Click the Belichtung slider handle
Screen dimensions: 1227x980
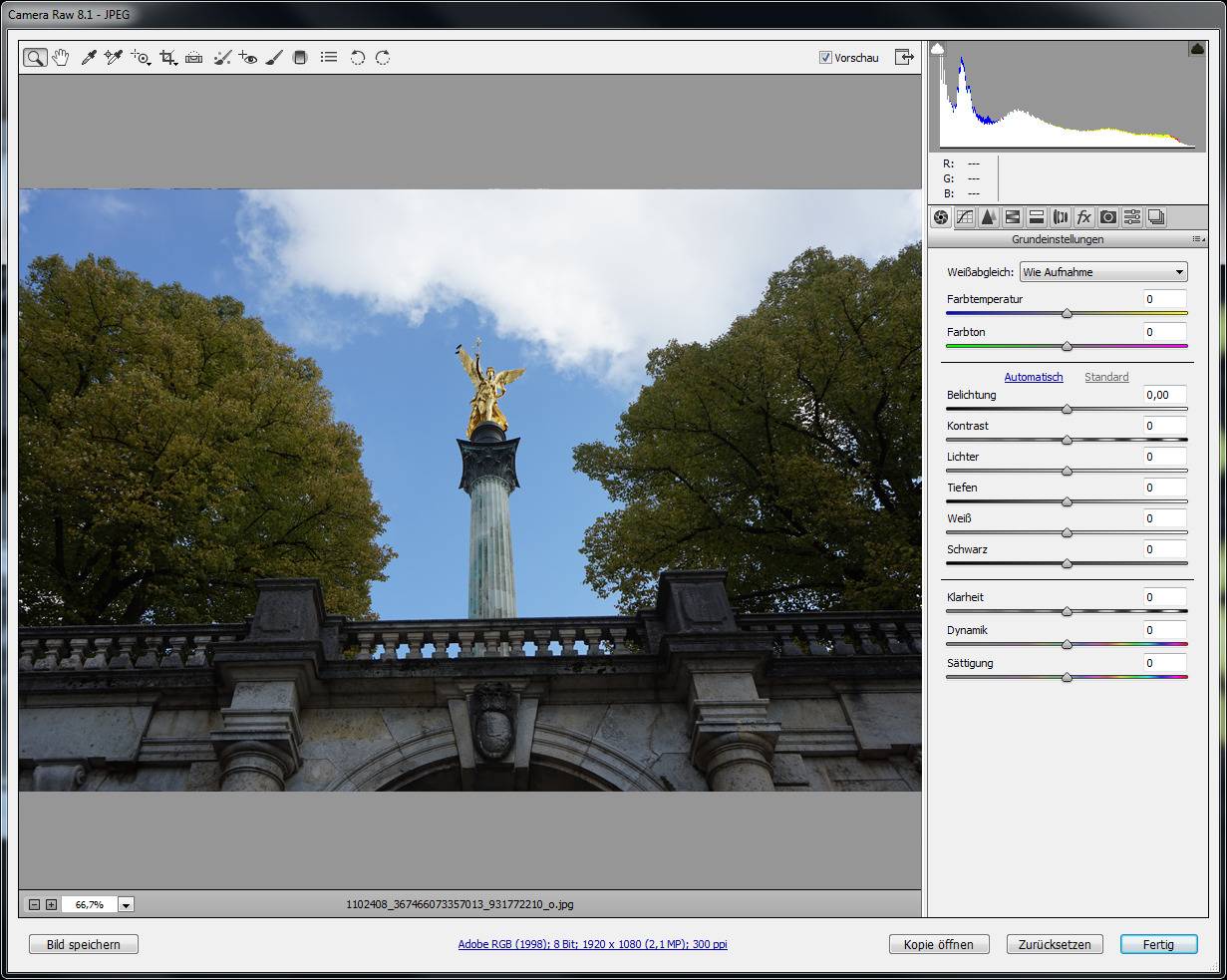pyautogui.click(x=1067, y=409)
